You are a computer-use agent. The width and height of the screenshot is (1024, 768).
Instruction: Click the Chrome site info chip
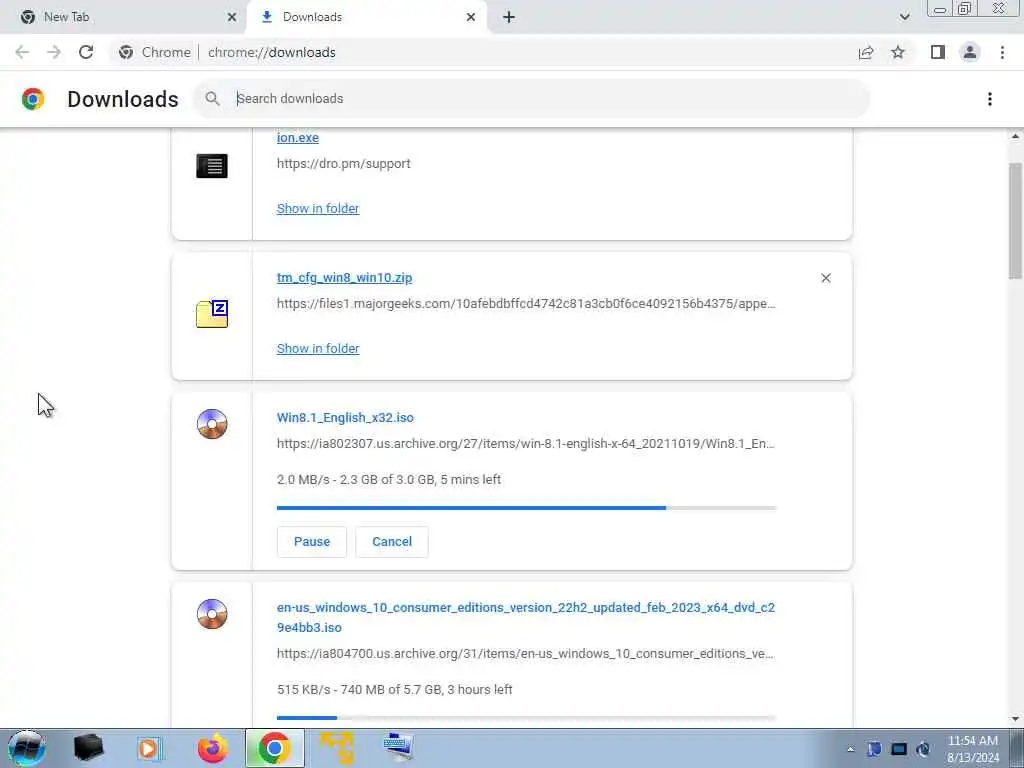(155, 52)
